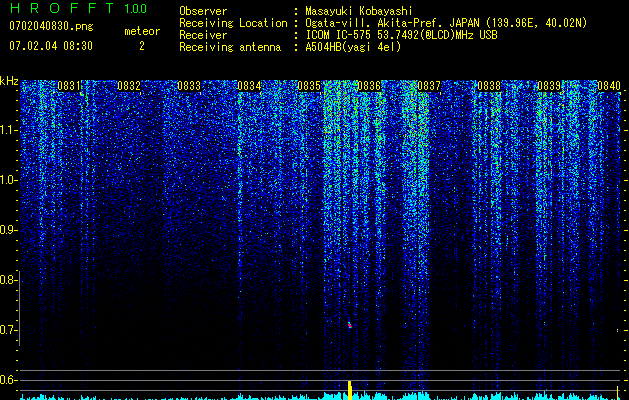
Task: Click the 0.8 kHz axis label
Action: click(8, 280)
